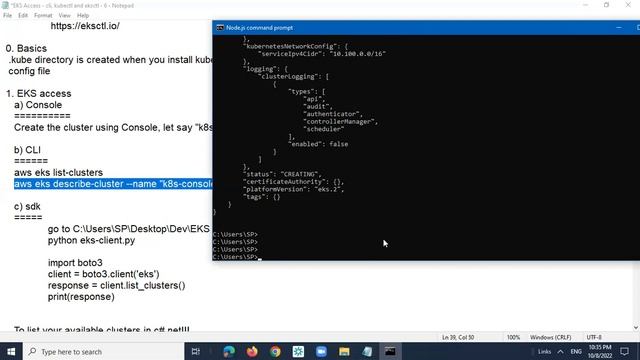Viewport: 640px width, 360px height.
Task: Open the Windows Start menu
Action: click(x=11, y=351)
